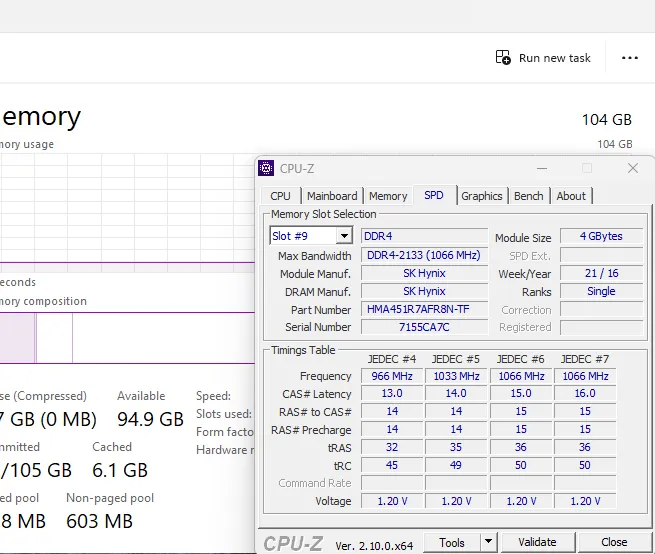Go to the Graphics tab
Image resolution: width=655 pixels, height=554 pixels.
(482, 196)
